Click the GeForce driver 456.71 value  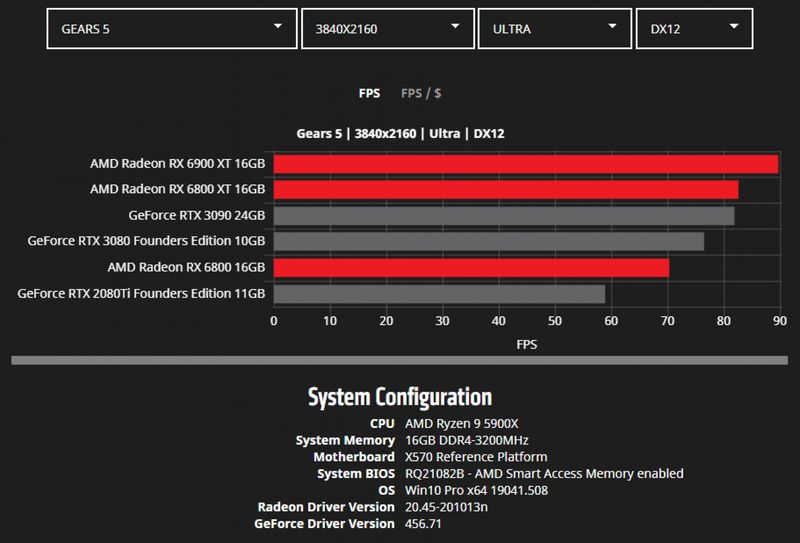(x=423, y=524)
